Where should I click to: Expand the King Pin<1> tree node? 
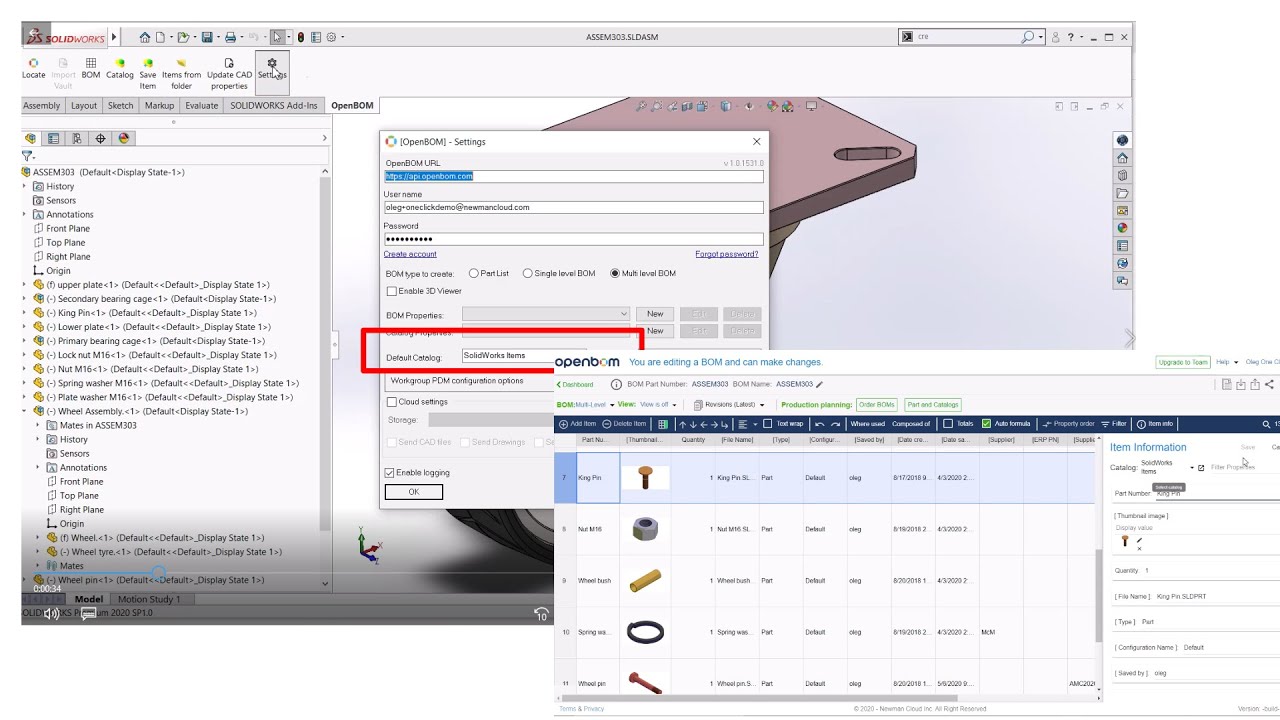point(26,313)
